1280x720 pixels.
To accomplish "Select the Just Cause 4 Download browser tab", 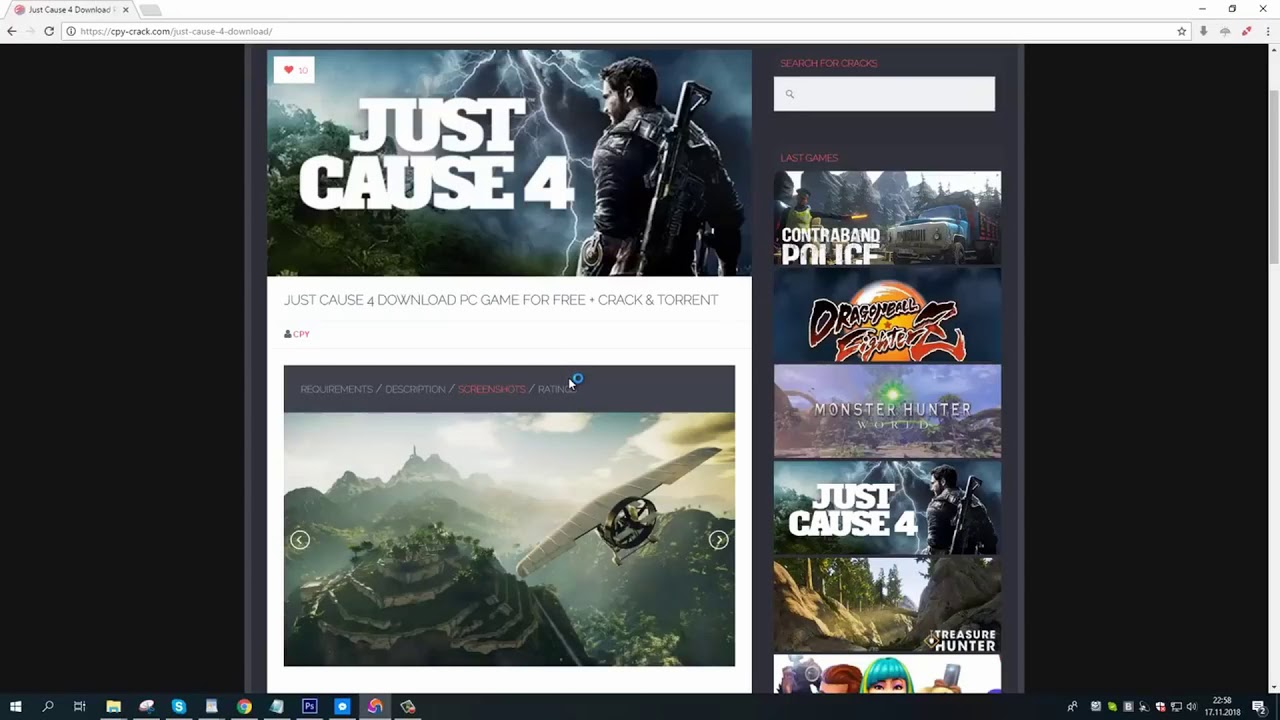I will 70,10.
